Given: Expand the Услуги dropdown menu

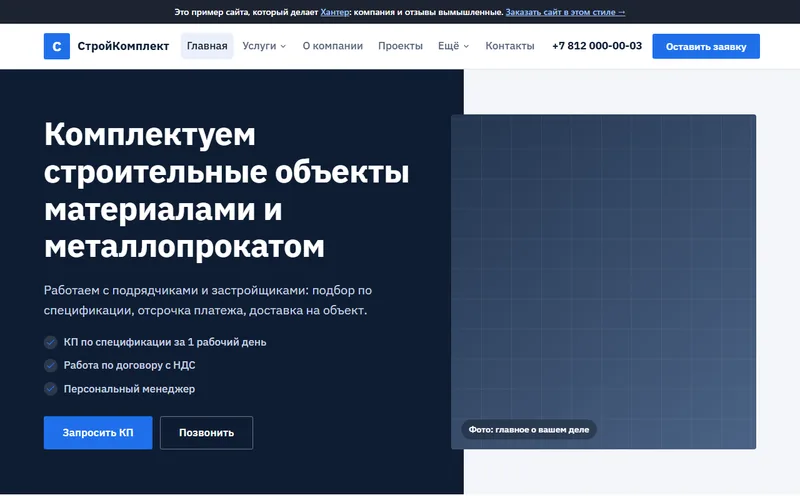Looking at the screenshot, I should pyautogui.click(x=264, y=46).
